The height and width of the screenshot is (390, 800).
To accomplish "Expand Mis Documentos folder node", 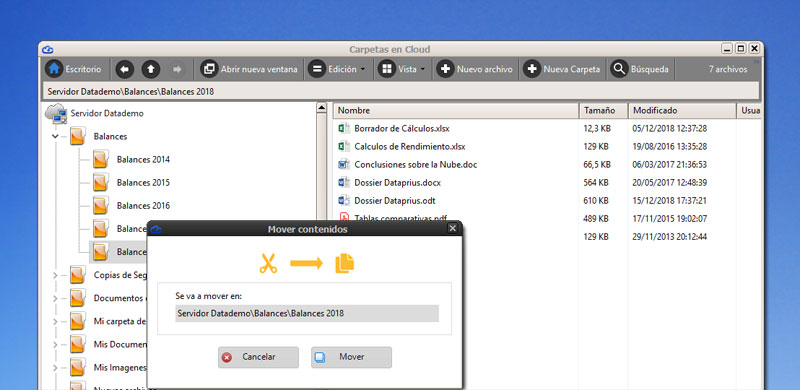I will point(55,345).
